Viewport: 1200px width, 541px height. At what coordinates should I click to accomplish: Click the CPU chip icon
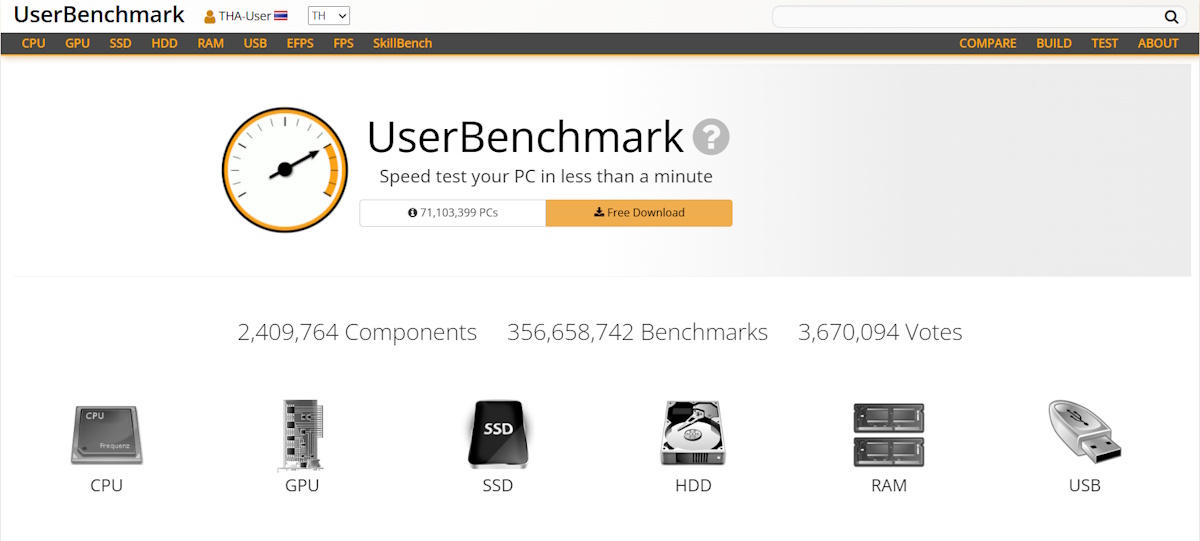(106, 434)
